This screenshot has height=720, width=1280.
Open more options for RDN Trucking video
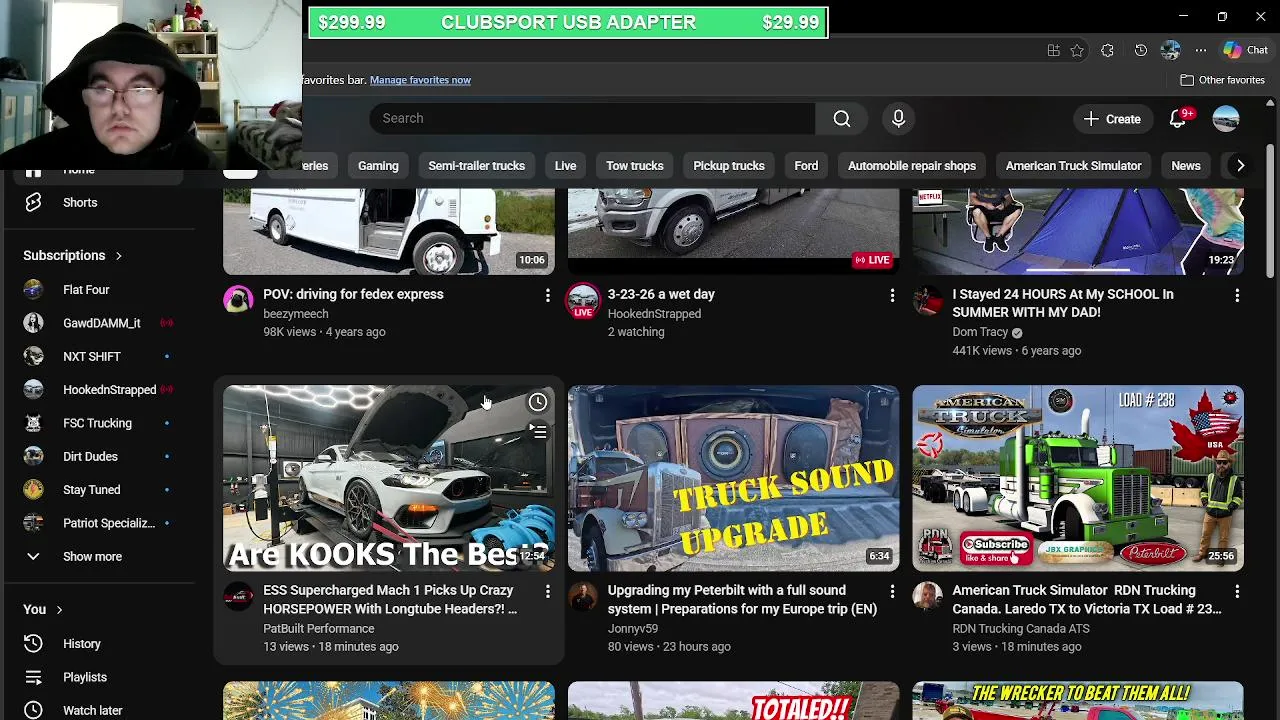1237,591
